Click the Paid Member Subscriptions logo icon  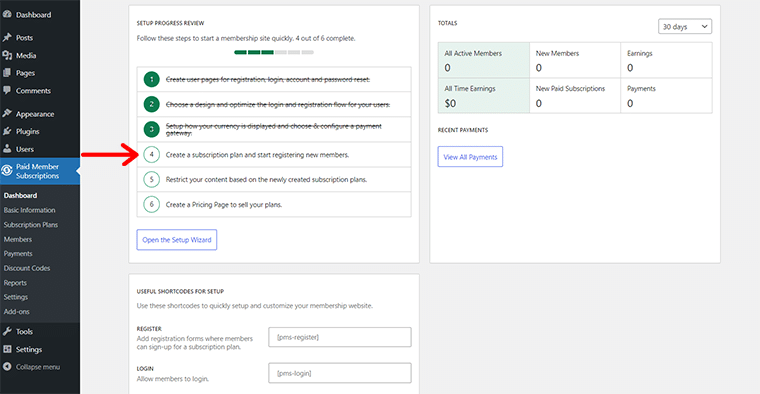(7, 171)
